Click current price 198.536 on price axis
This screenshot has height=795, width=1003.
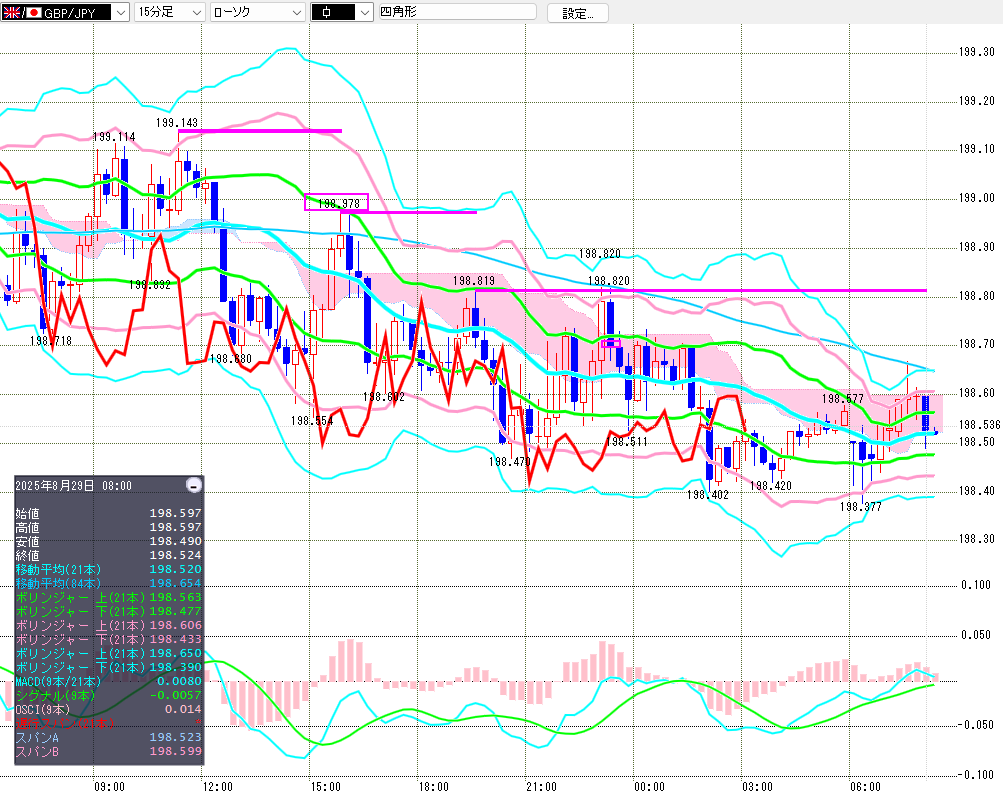pyautogui.click(x=979, y=425)
